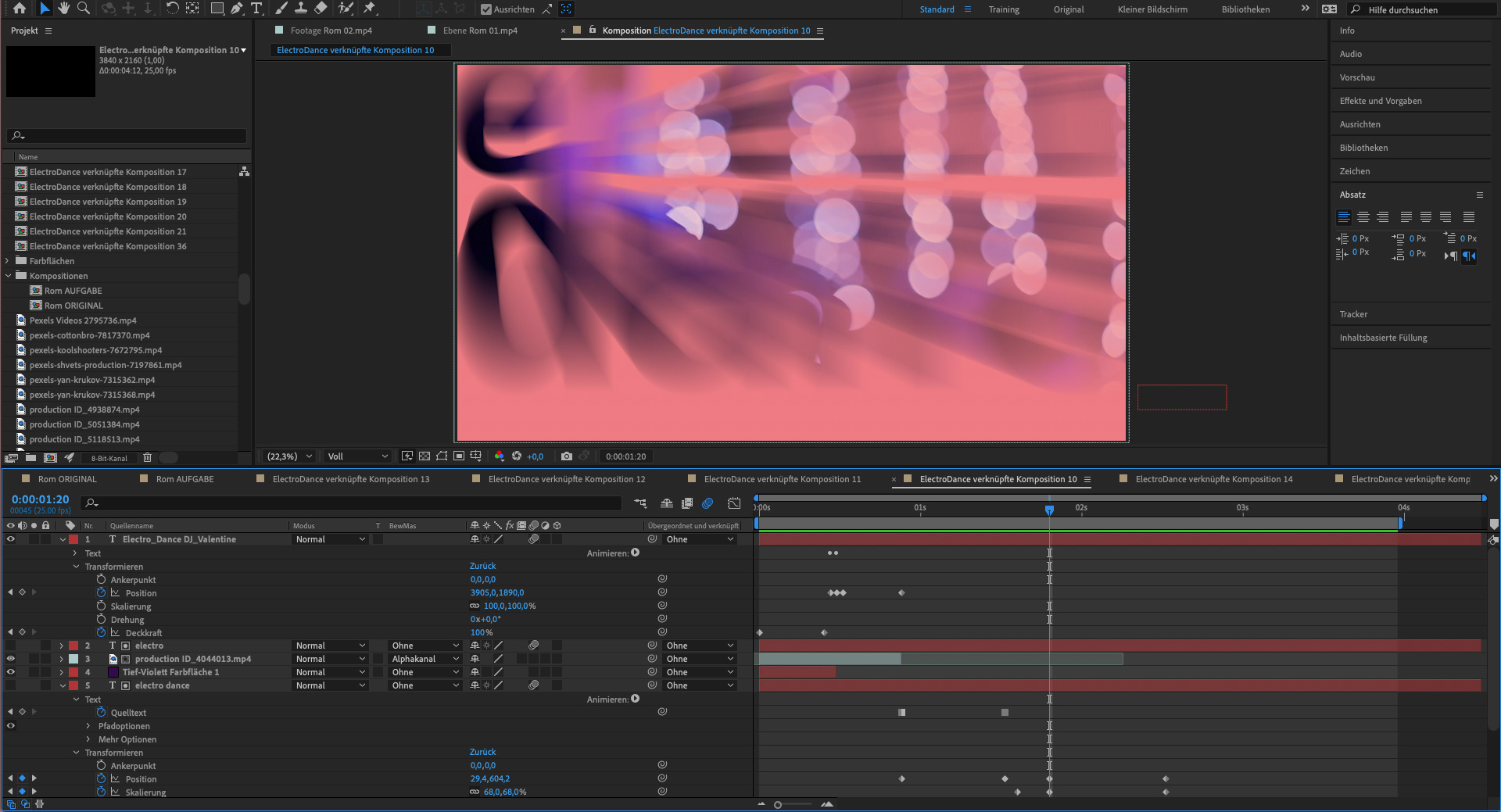Click the red label swatch of layer 1

coord(73,539)
